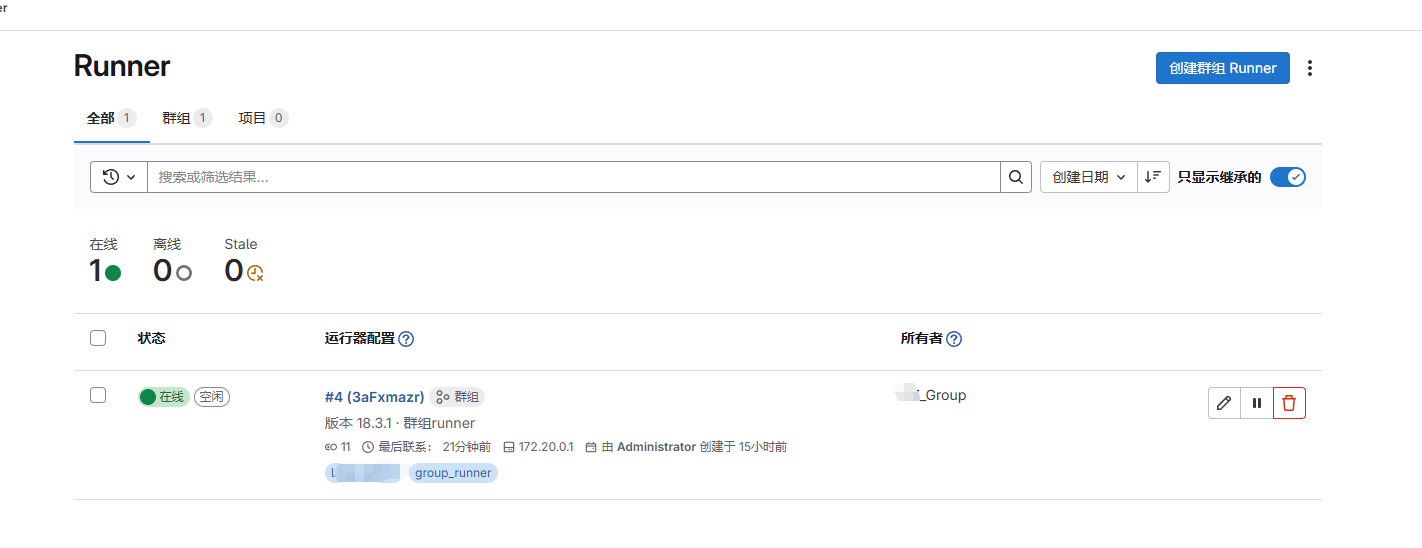
Task: Click the 版本 18.3.1 · 群组runner text
Action: coord(400,423)
